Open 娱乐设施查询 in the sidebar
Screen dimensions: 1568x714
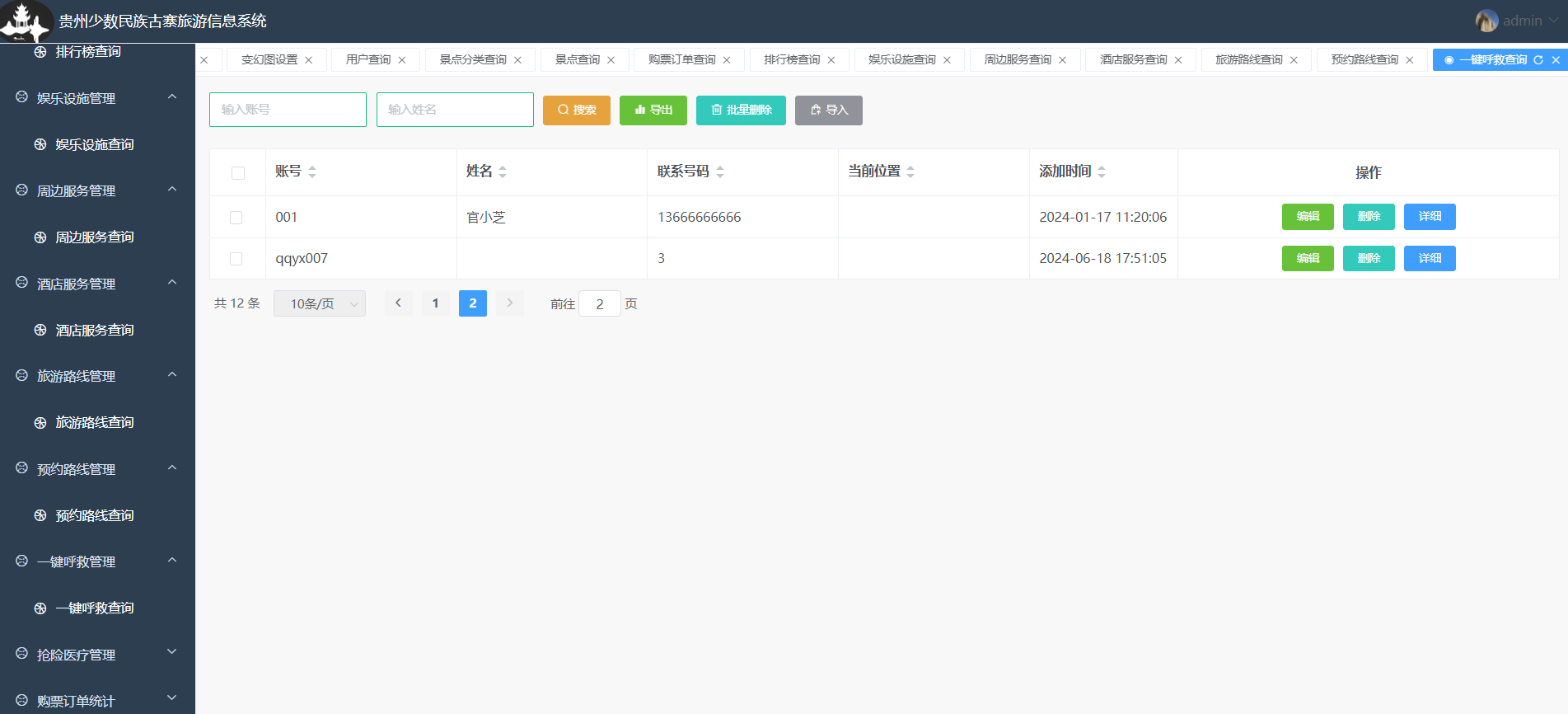95,144
